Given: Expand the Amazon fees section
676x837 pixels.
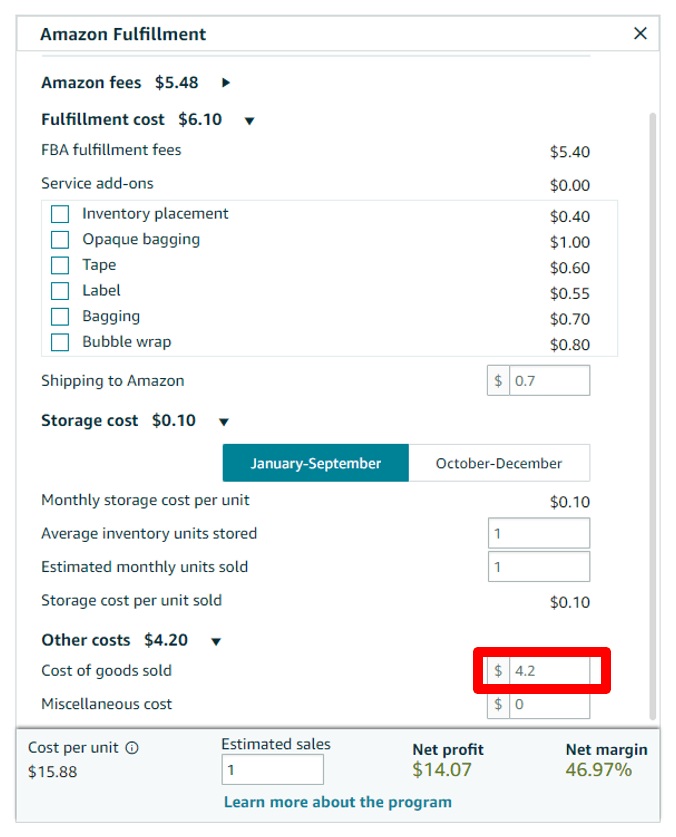Looking at the screenshot, I should click(226, 83).
